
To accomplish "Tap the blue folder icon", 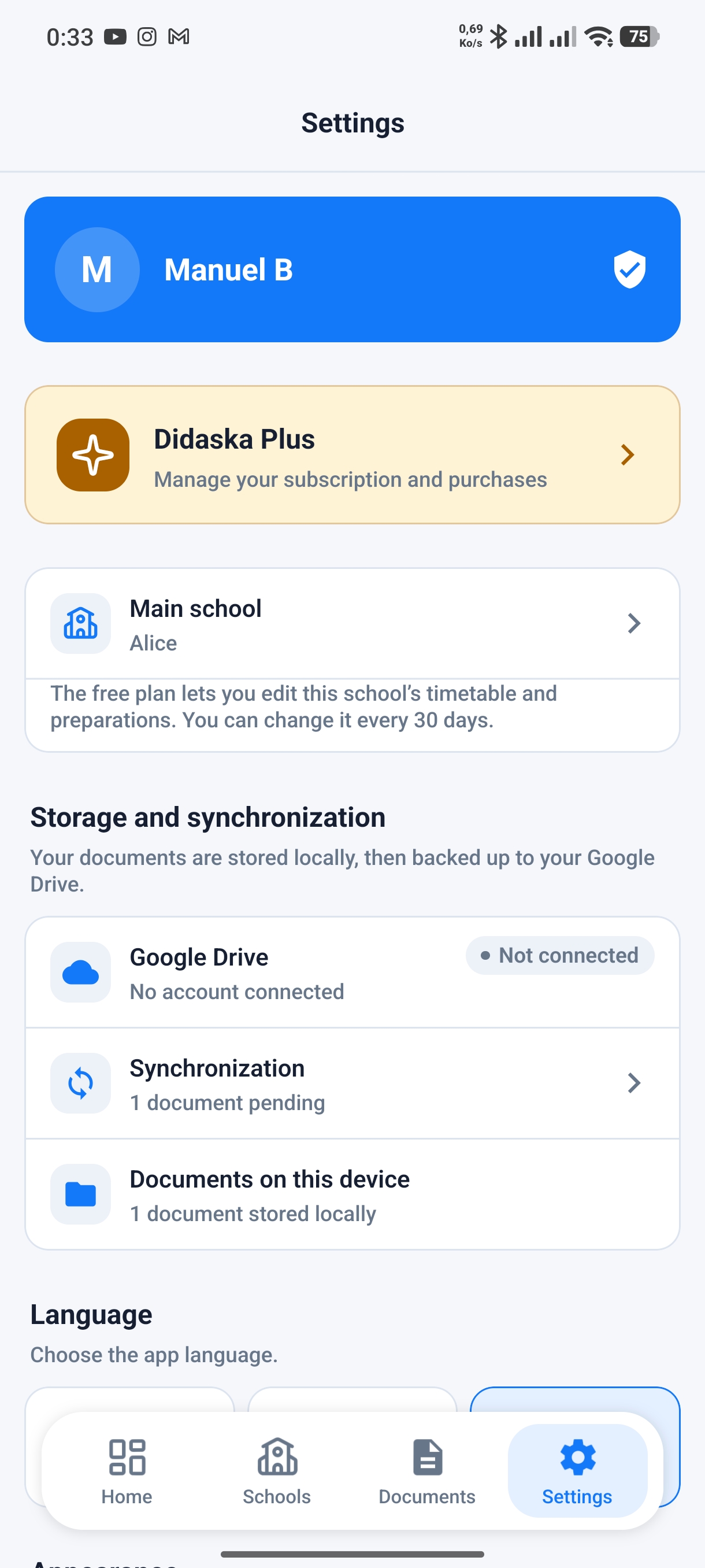I will click(81, 1194).
